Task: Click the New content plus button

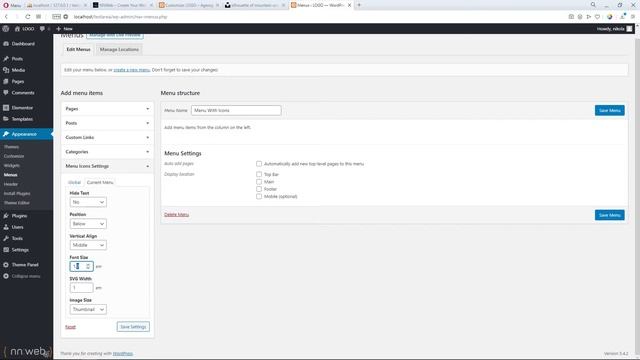Action: [64, 29]
